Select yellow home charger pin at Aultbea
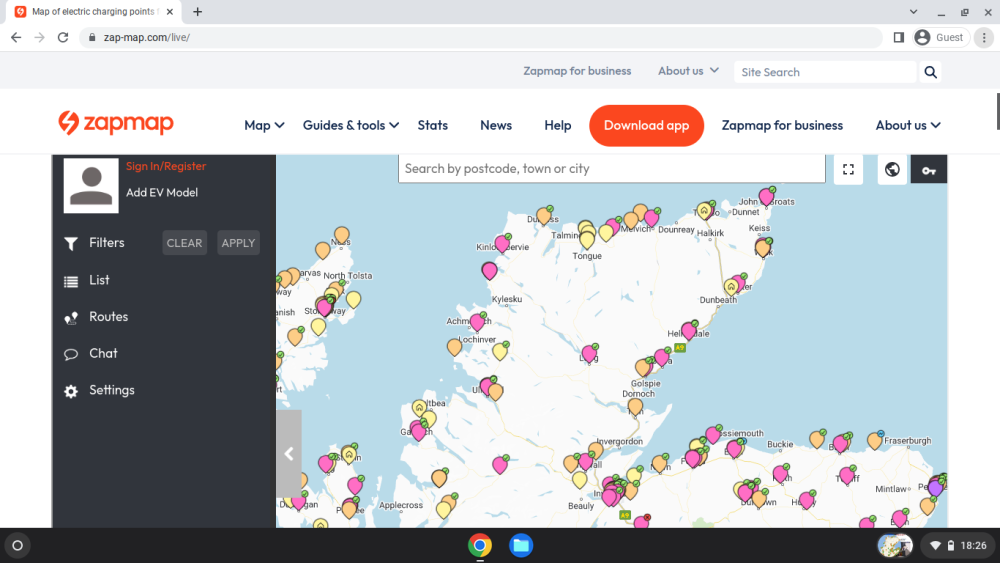This screenshot has width=1000, height=563. pyautogui.click(x=419, y=407)
